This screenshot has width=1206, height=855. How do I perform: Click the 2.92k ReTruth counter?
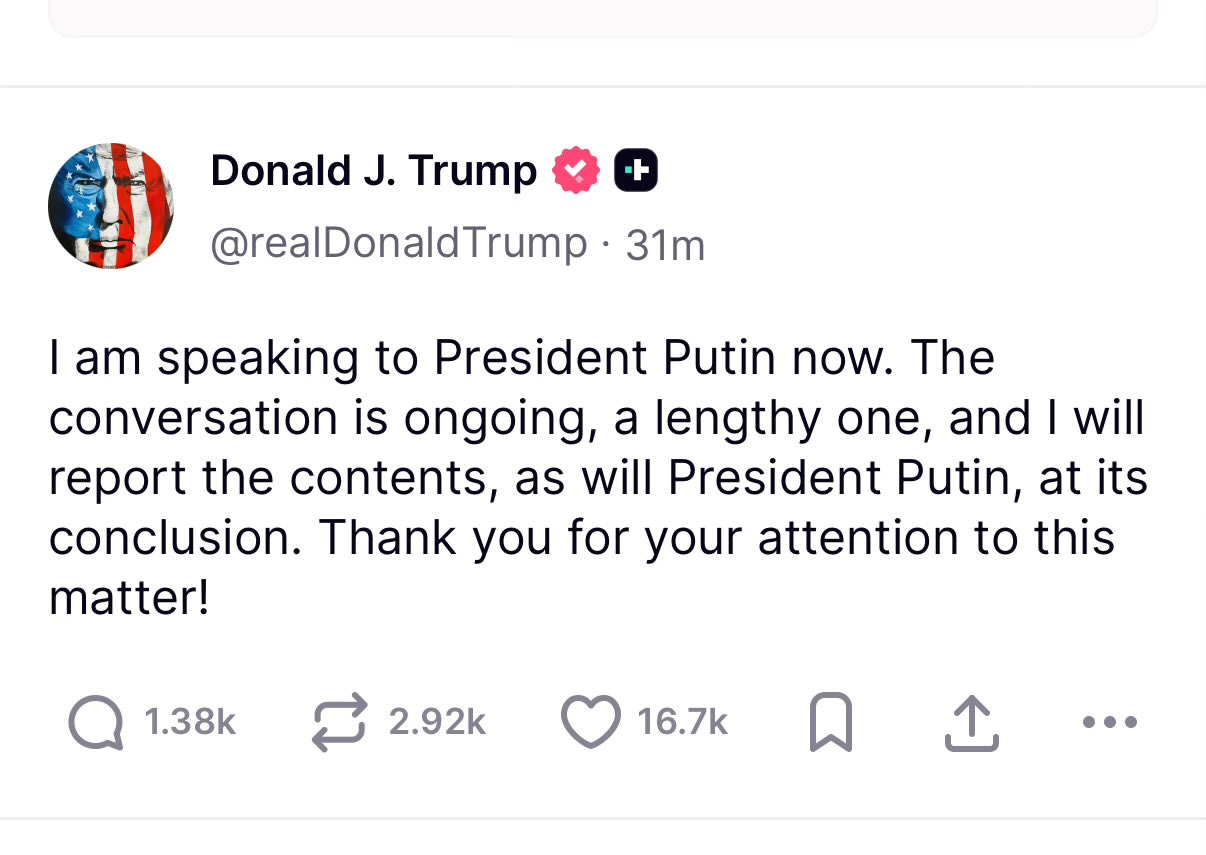pyautogui.click(x=436, y=722)
